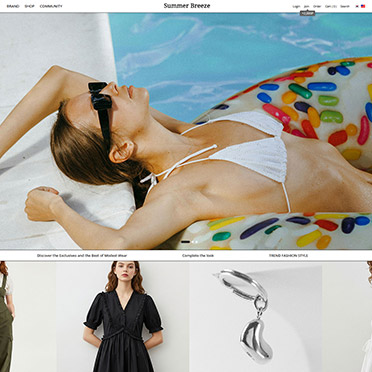Open the TREND FASHION STYLE link
372x372 pixels.
point(288,256)
